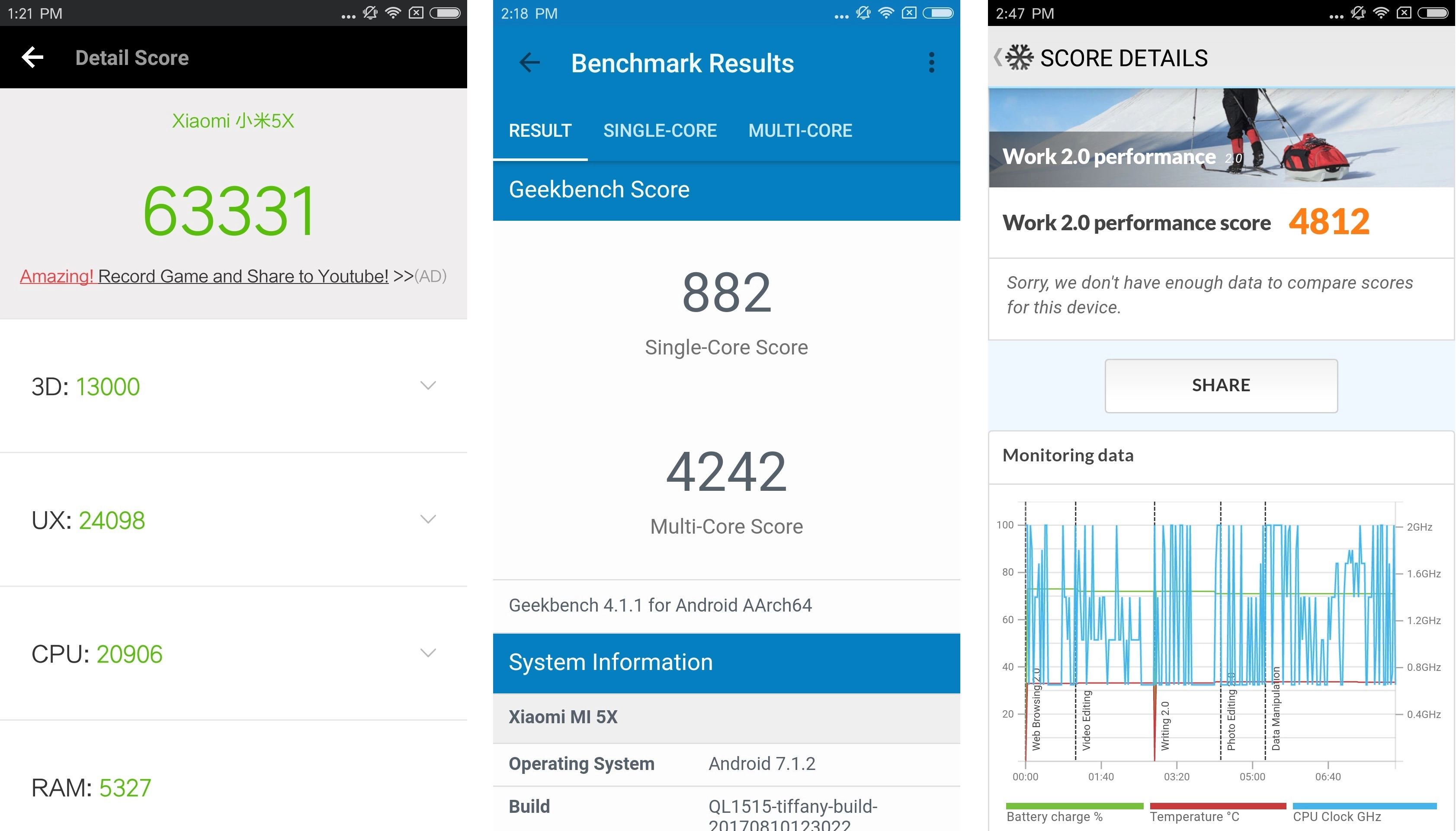
Task: Tap the Photo Editing marker in the chart
Action: [1231, 712]
